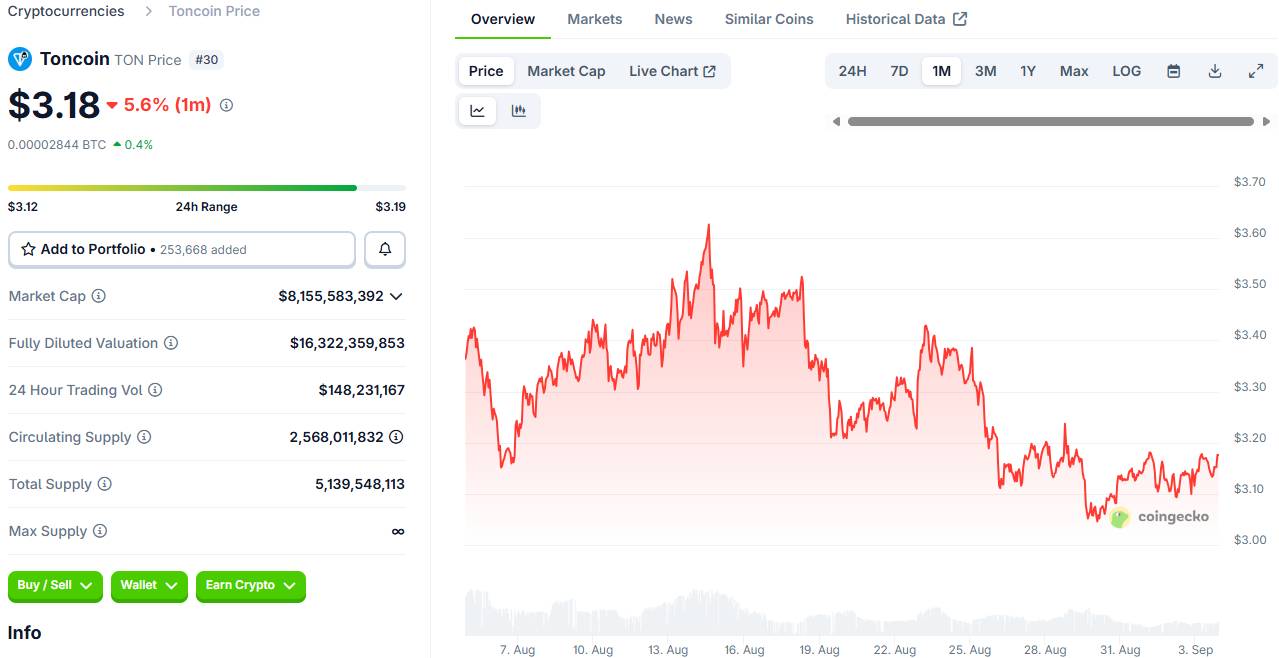The width and height of the screenshot is (1279, 658).
Task: Show Max Supply info icon
Action: coord(100,531)
